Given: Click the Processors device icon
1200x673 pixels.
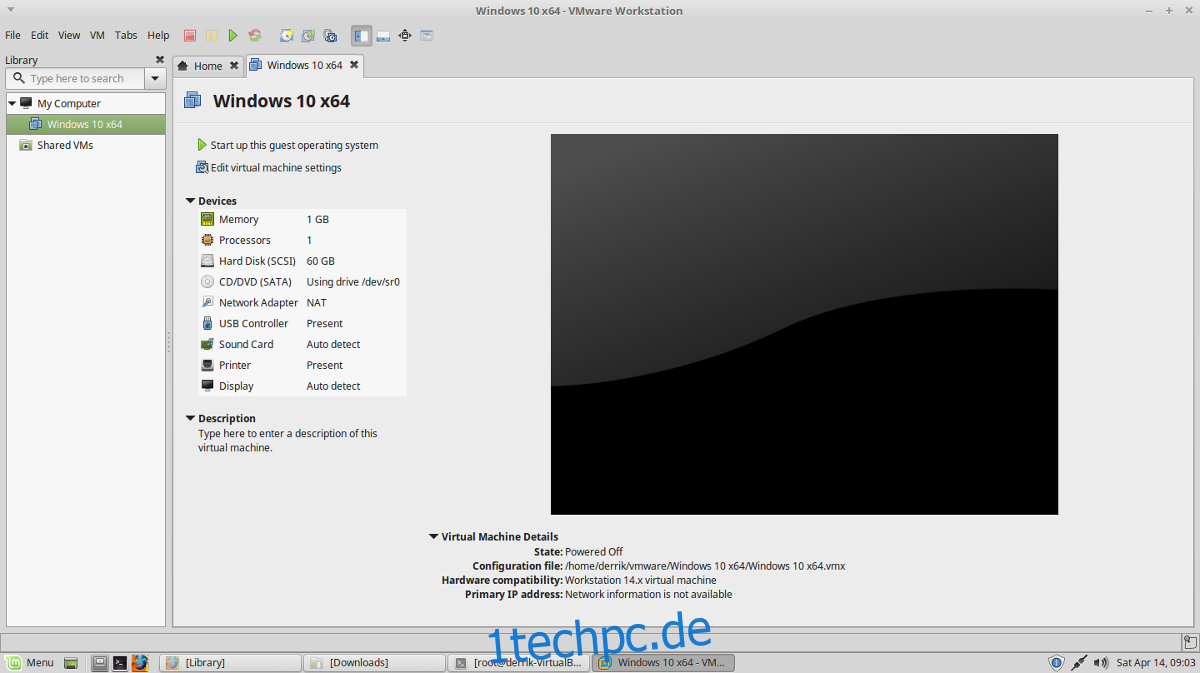Looking at the screenshot, I should pos(207,240).
